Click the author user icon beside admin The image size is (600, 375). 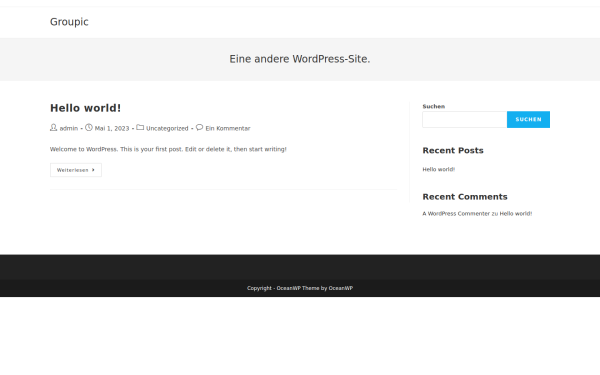point(53,127)
